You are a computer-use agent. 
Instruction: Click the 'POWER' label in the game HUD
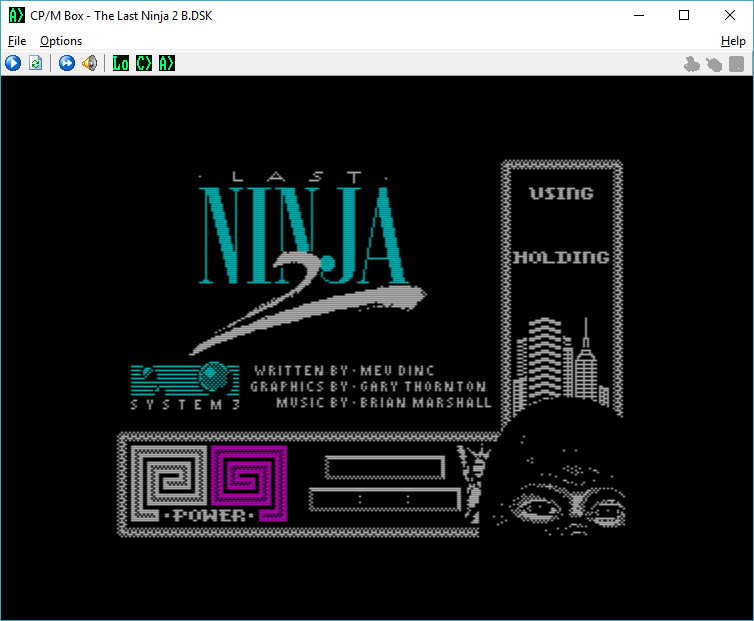(x=209, y=516)
